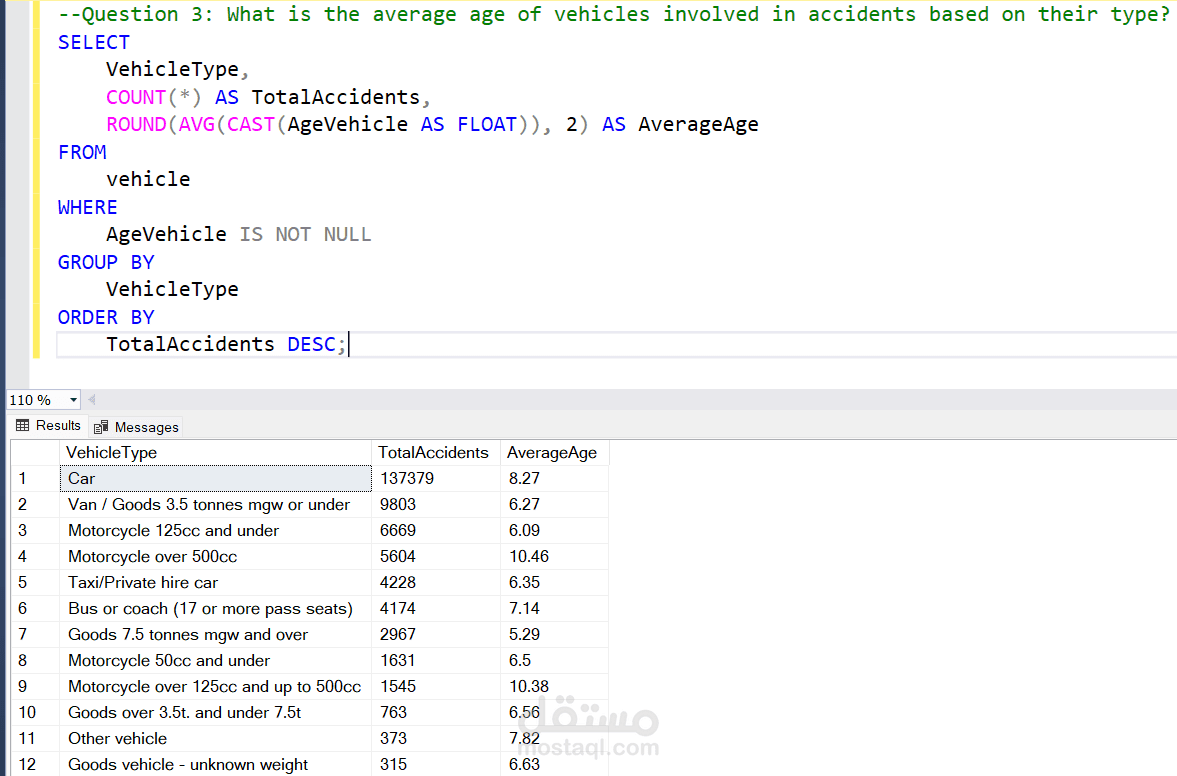
Task: Click the Question 3 comment line
Action: click(613, 14)
